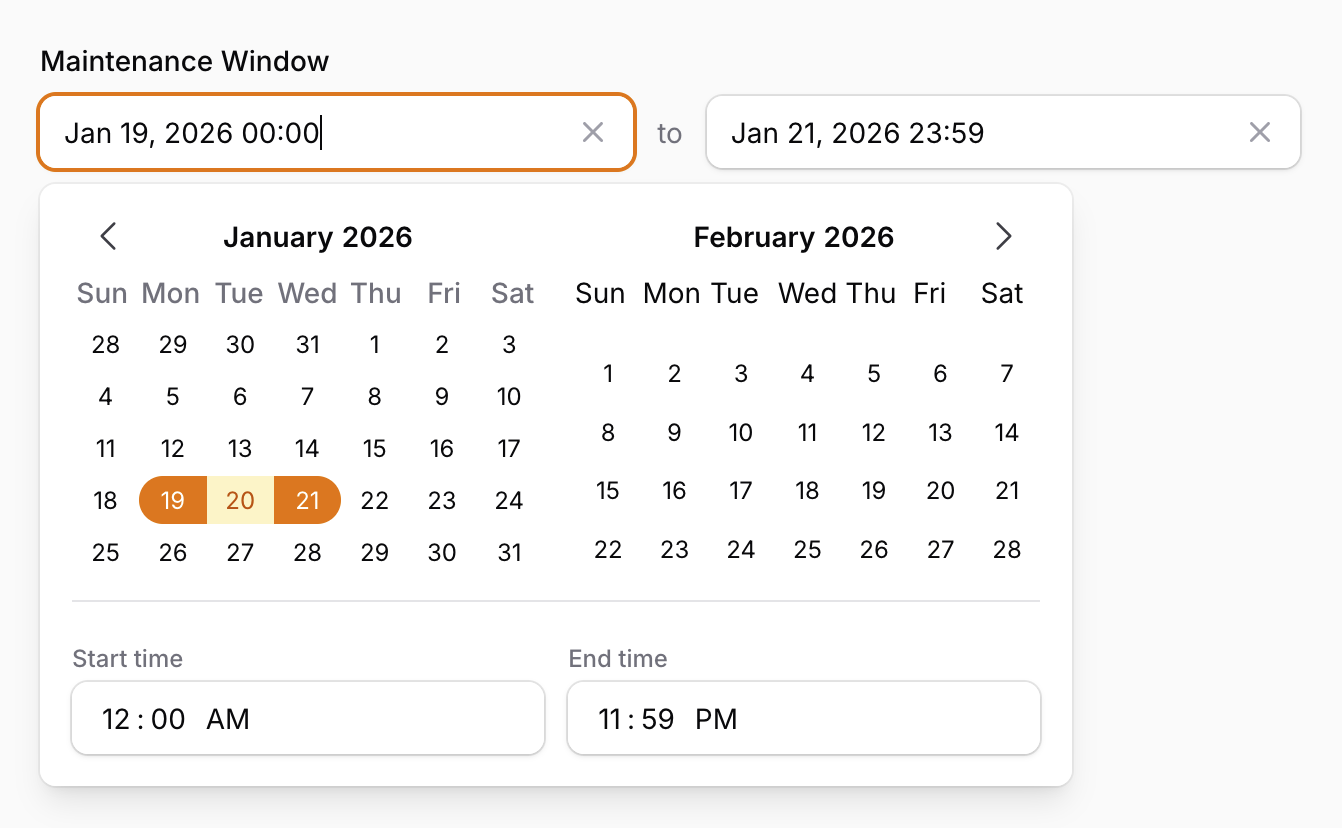Select January 5 on the calendar

[172, 396]
